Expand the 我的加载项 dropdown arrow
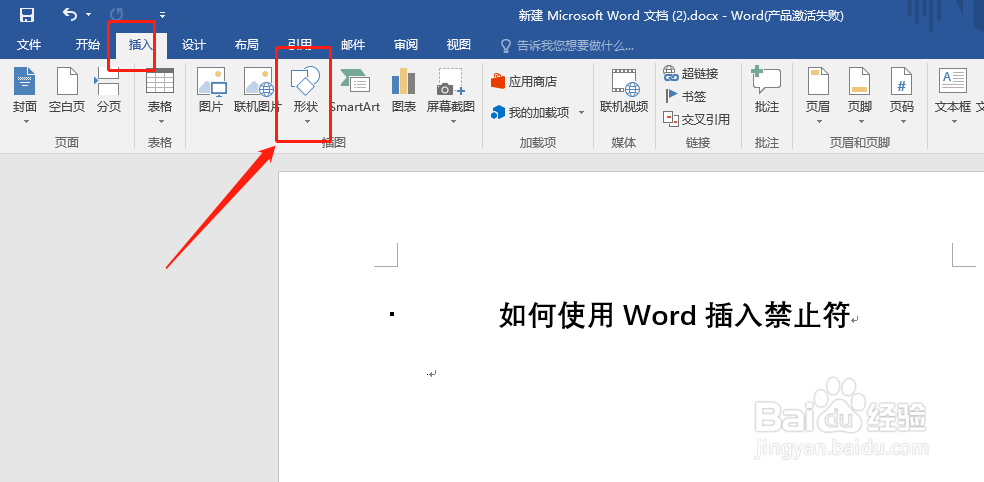Image resolution: width=984 pixels, height=482 pixels. coord(581,113)
